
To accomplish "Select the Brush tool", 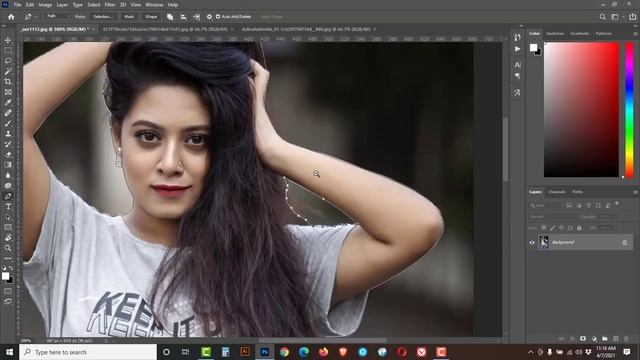I will pyautogui.click(x=8, y=123).
